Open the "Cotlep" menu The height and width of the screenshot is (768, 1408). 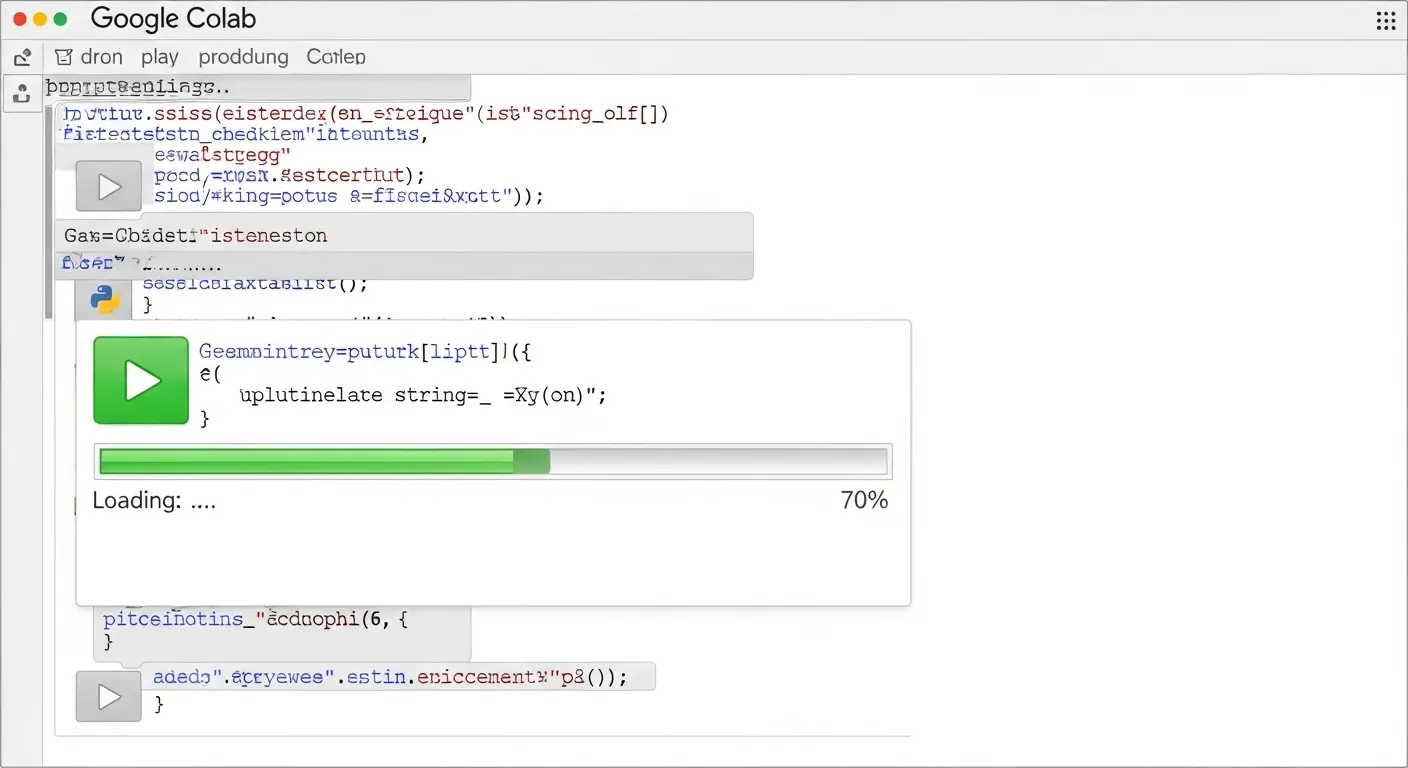pyautogui.click(x=336, y=57)
